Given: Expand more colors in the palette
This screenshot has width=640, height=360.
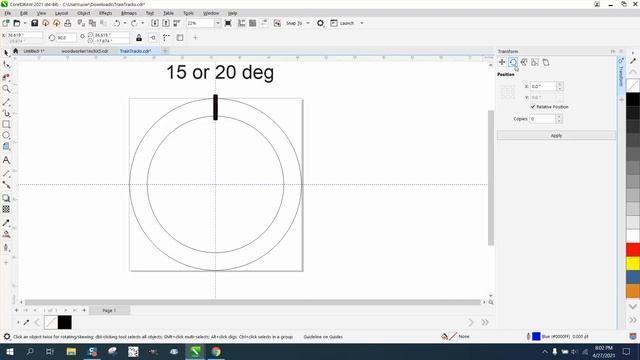Looking at the screenshot, I should 633,320.
